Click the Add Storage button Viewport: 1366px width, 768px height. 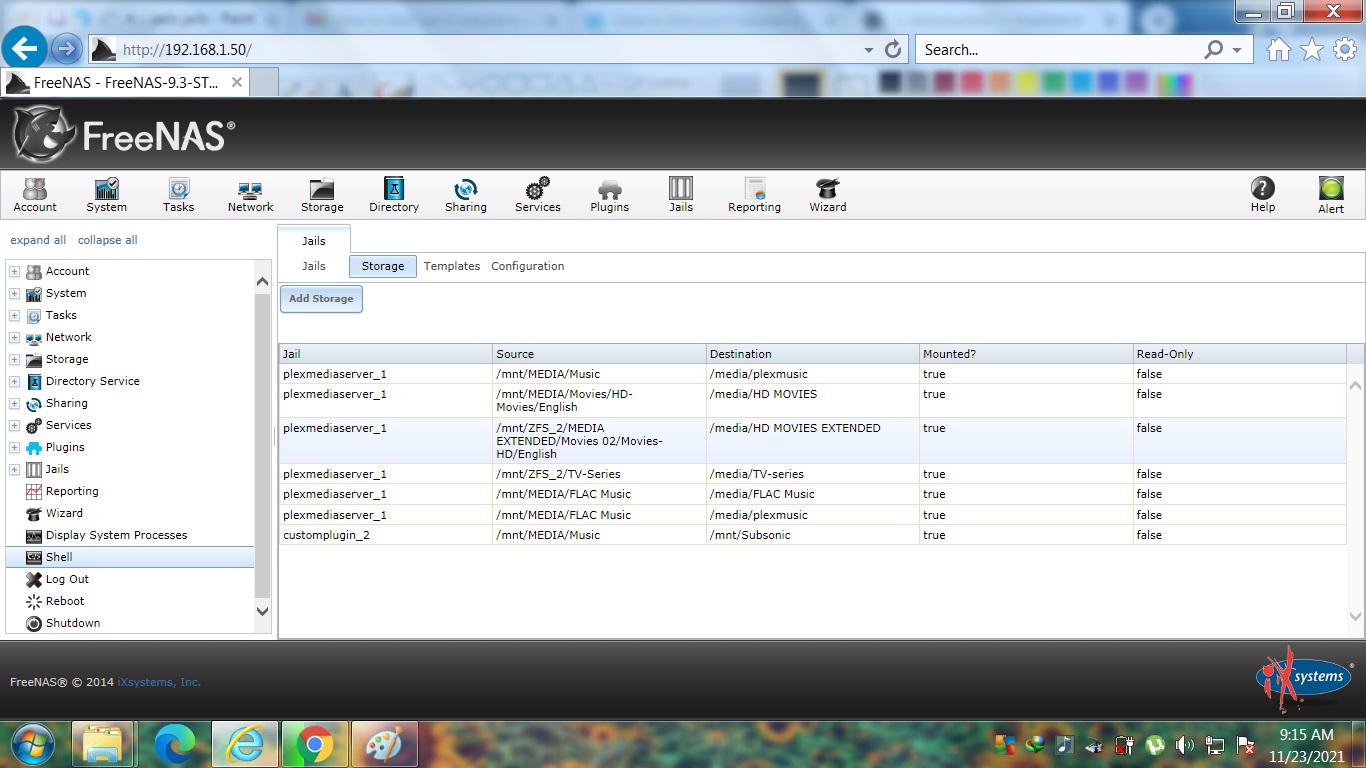(x=321, y=298)
